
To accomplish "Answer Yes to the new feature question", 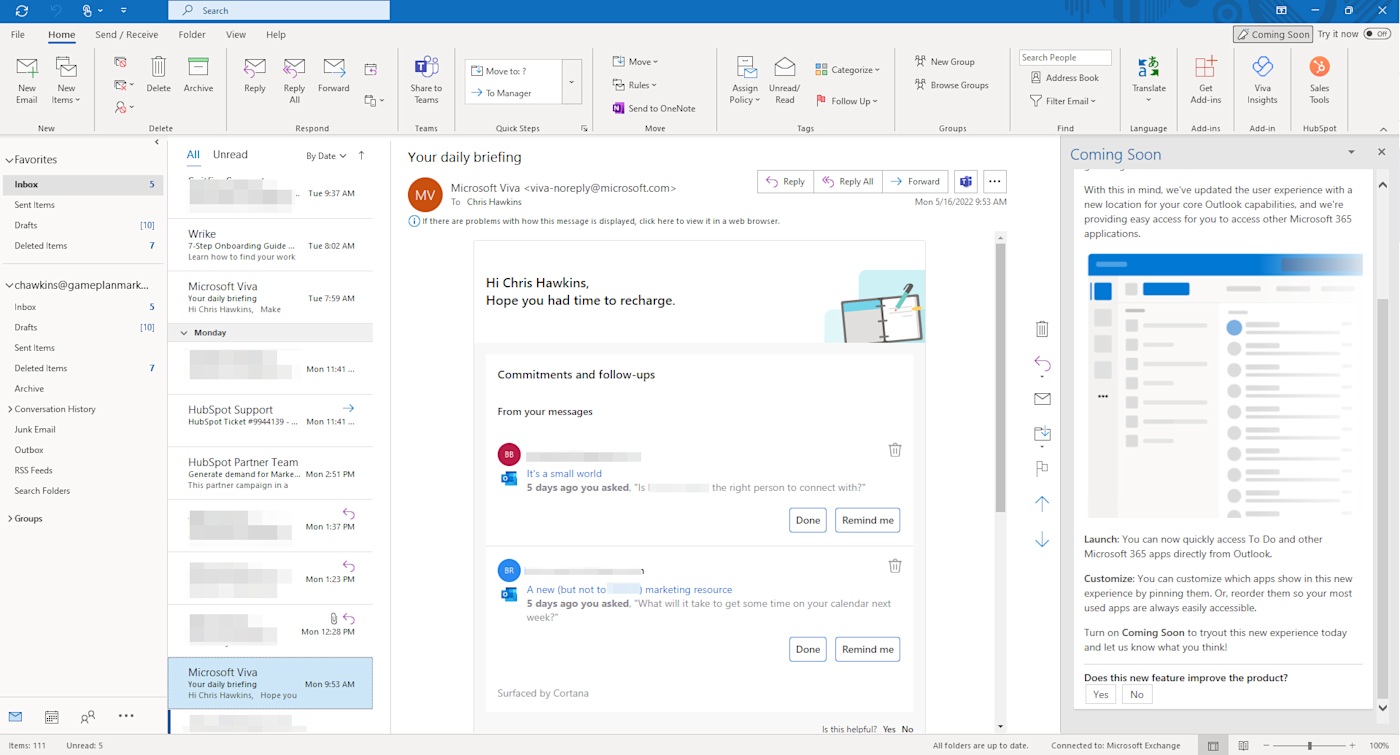I will click(1101, 694).
